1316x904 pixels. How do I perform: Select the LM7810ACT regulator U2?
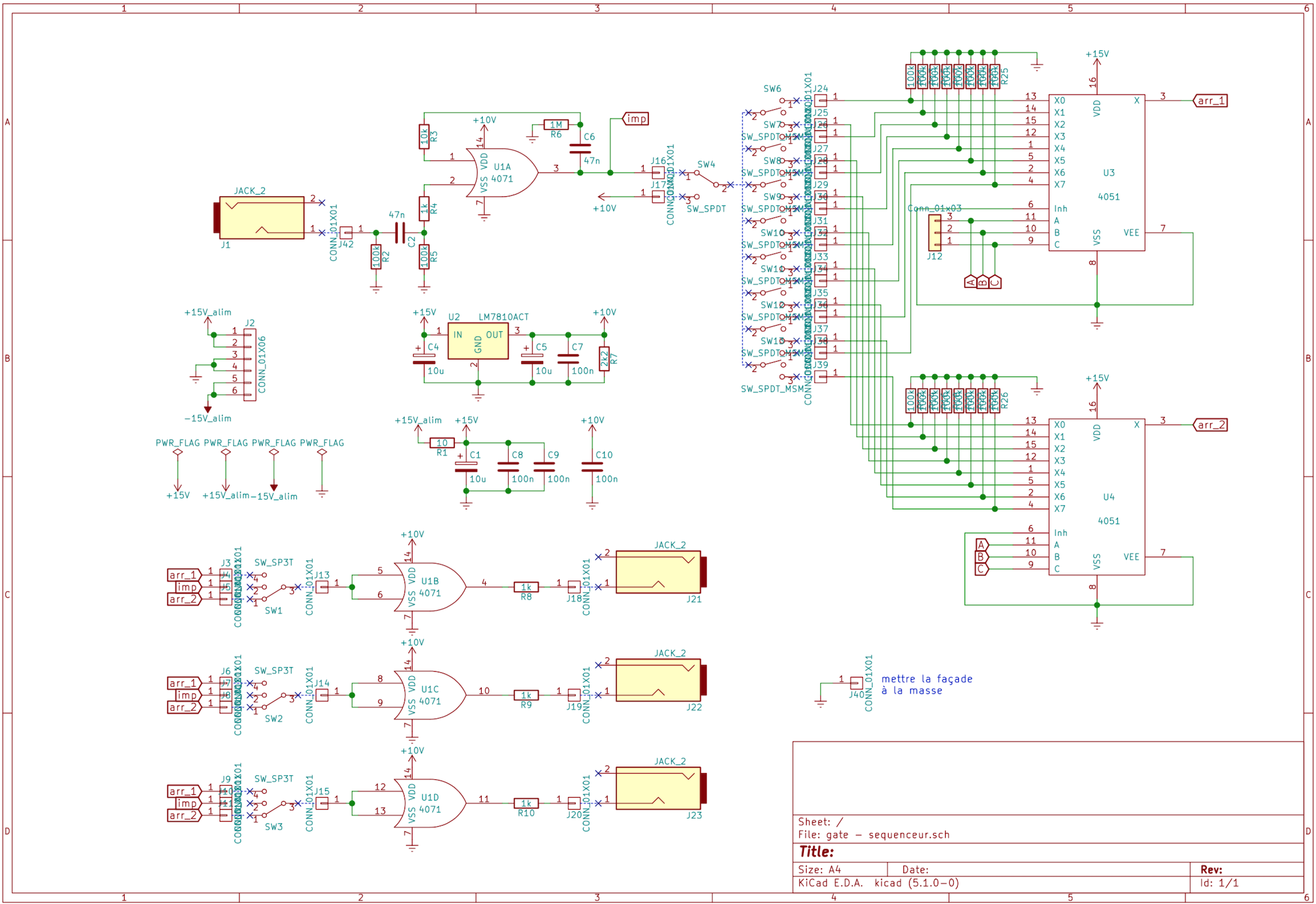(x=478, y=342)
